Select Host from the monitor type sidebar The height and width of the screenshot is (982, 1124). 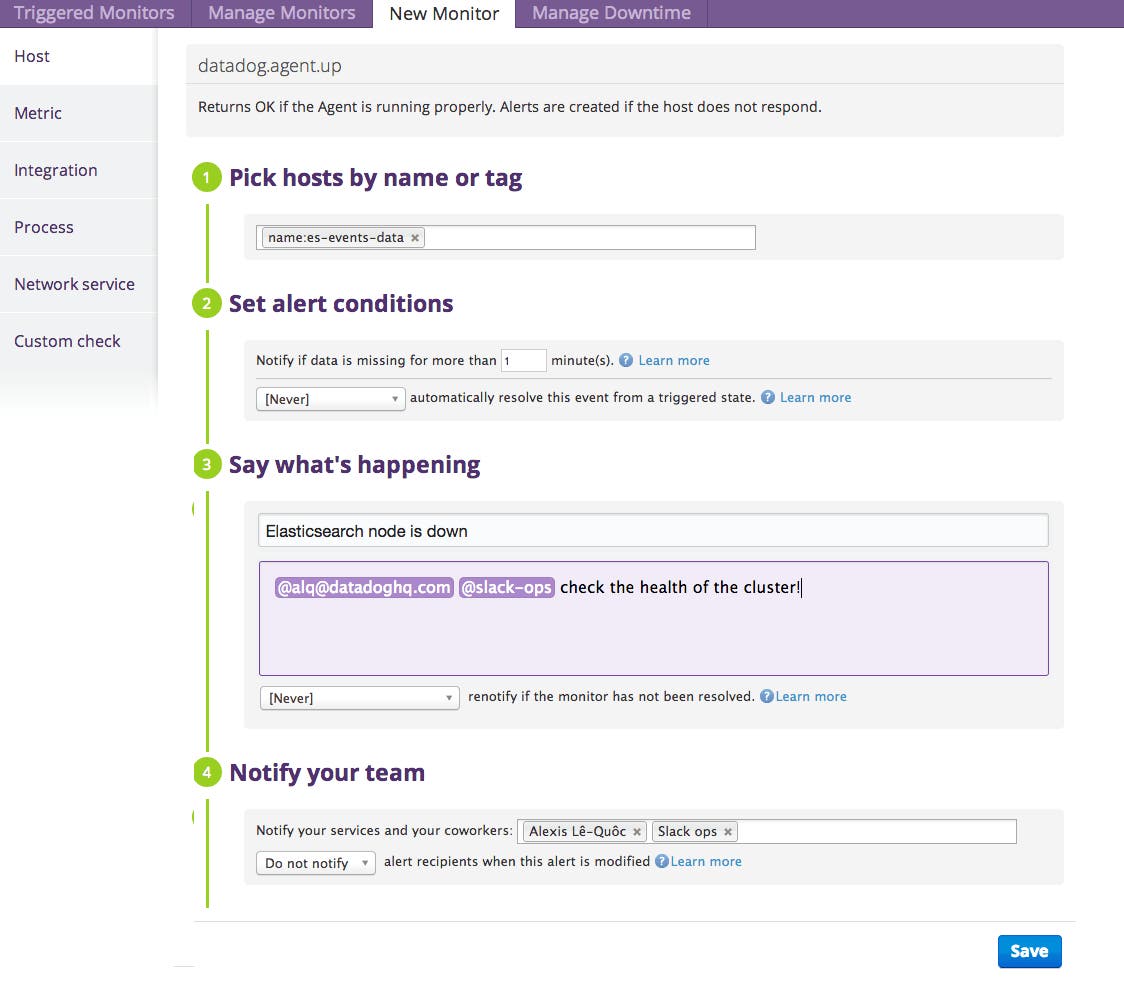[31, 56]
